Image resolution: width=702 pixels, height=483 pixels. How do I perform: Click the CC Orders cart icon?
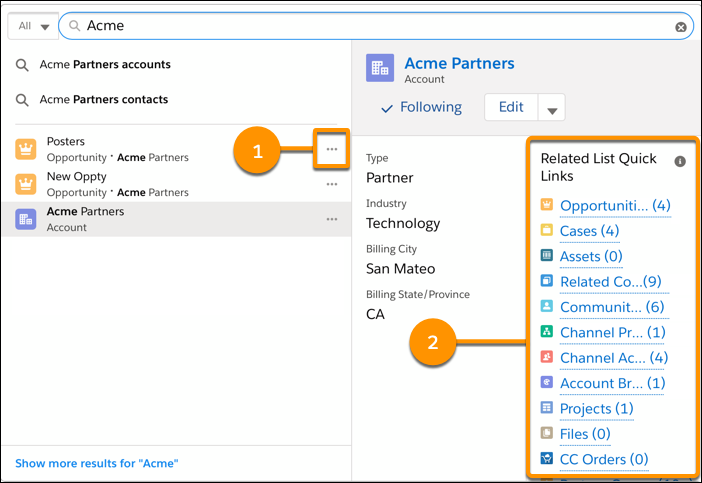point(547,458)
